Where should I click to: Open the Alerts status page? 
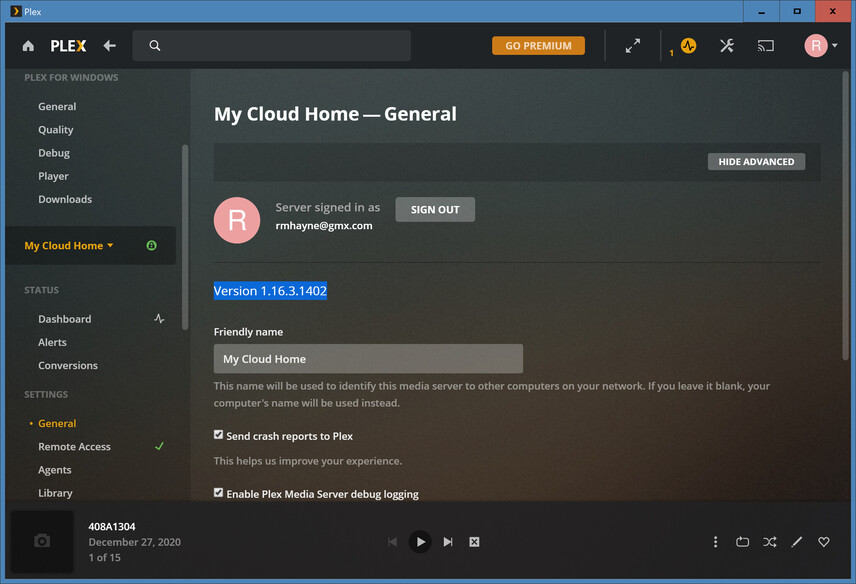point(52,342)
